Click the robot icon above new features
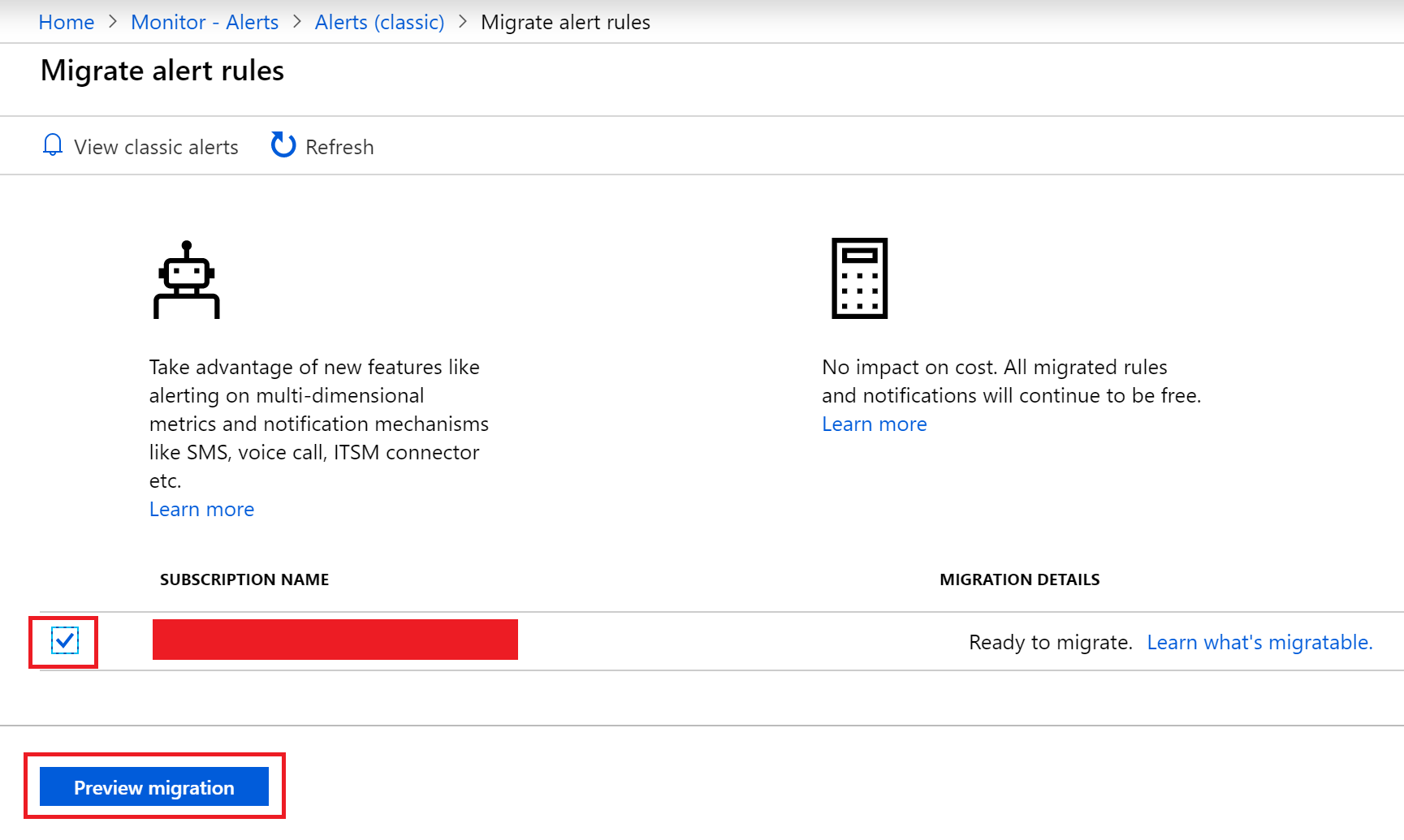The width and height of the screenshot is (1404, 840). pos(187,280)
